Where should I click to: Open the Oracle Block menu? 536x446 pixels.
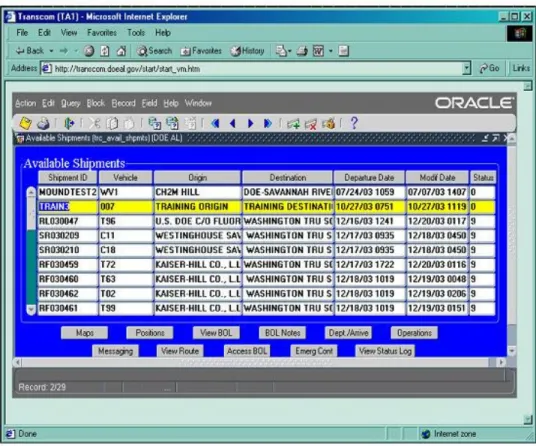tap(96, 103)
